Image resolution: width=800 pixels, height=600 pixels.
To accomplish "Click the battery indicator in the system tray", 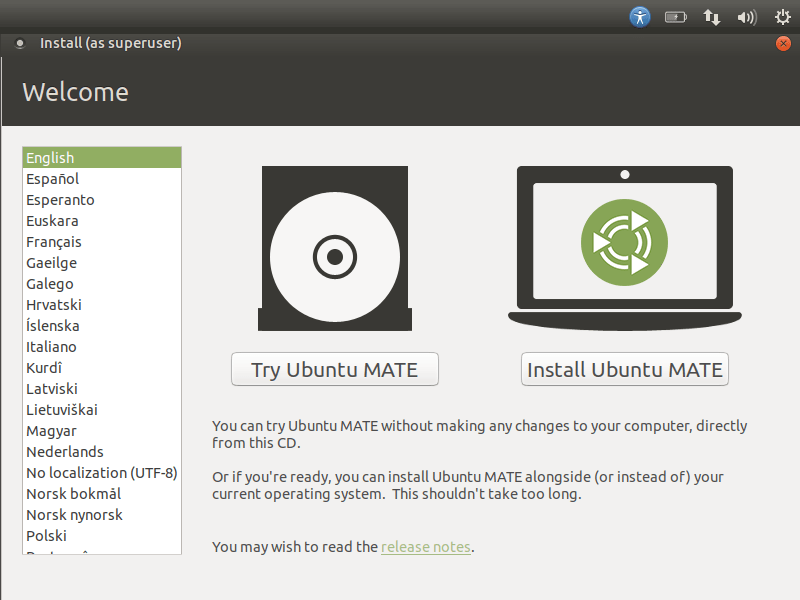I will pyautogui.click(x=675, y=16).
